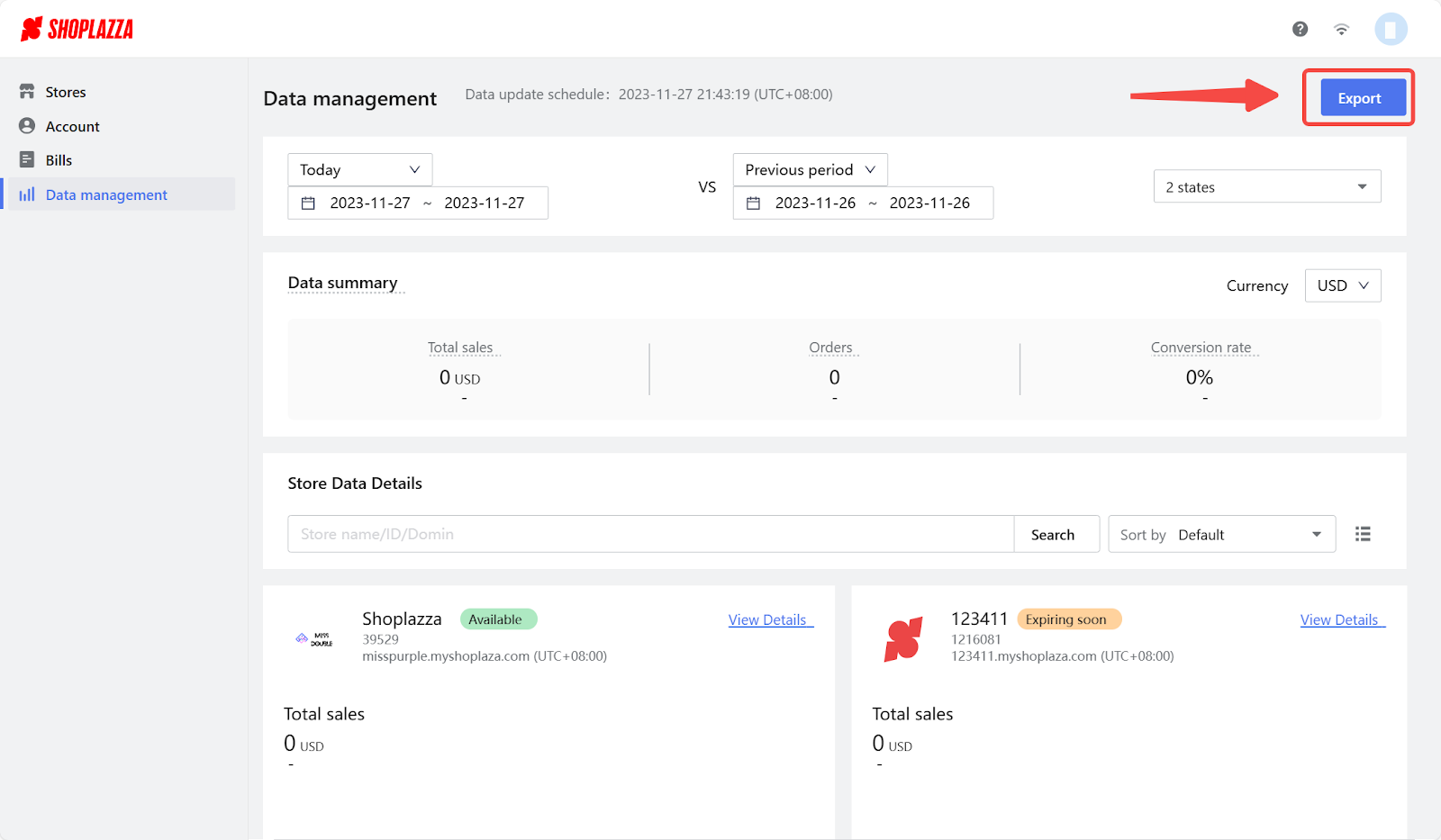
Task: Click the Data update schedule timestamp
Action: point(725,95)
